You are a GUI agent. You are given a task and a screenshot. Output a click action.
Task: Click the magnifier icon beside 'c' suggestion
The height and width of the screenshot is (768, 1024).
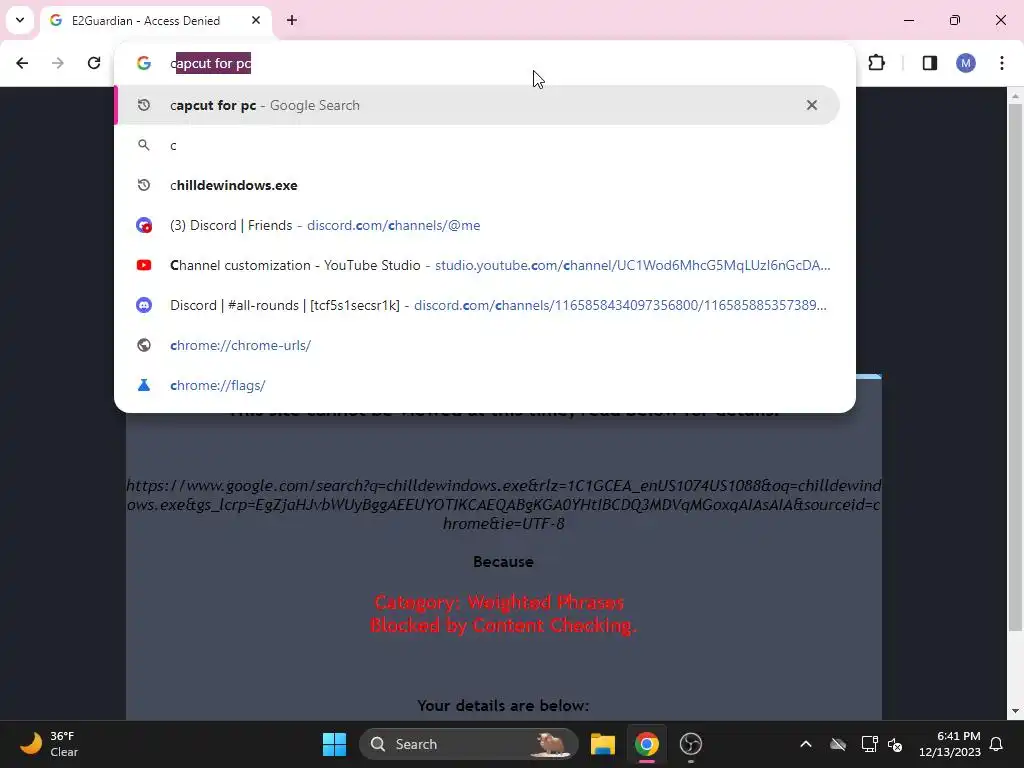point(144,145)
